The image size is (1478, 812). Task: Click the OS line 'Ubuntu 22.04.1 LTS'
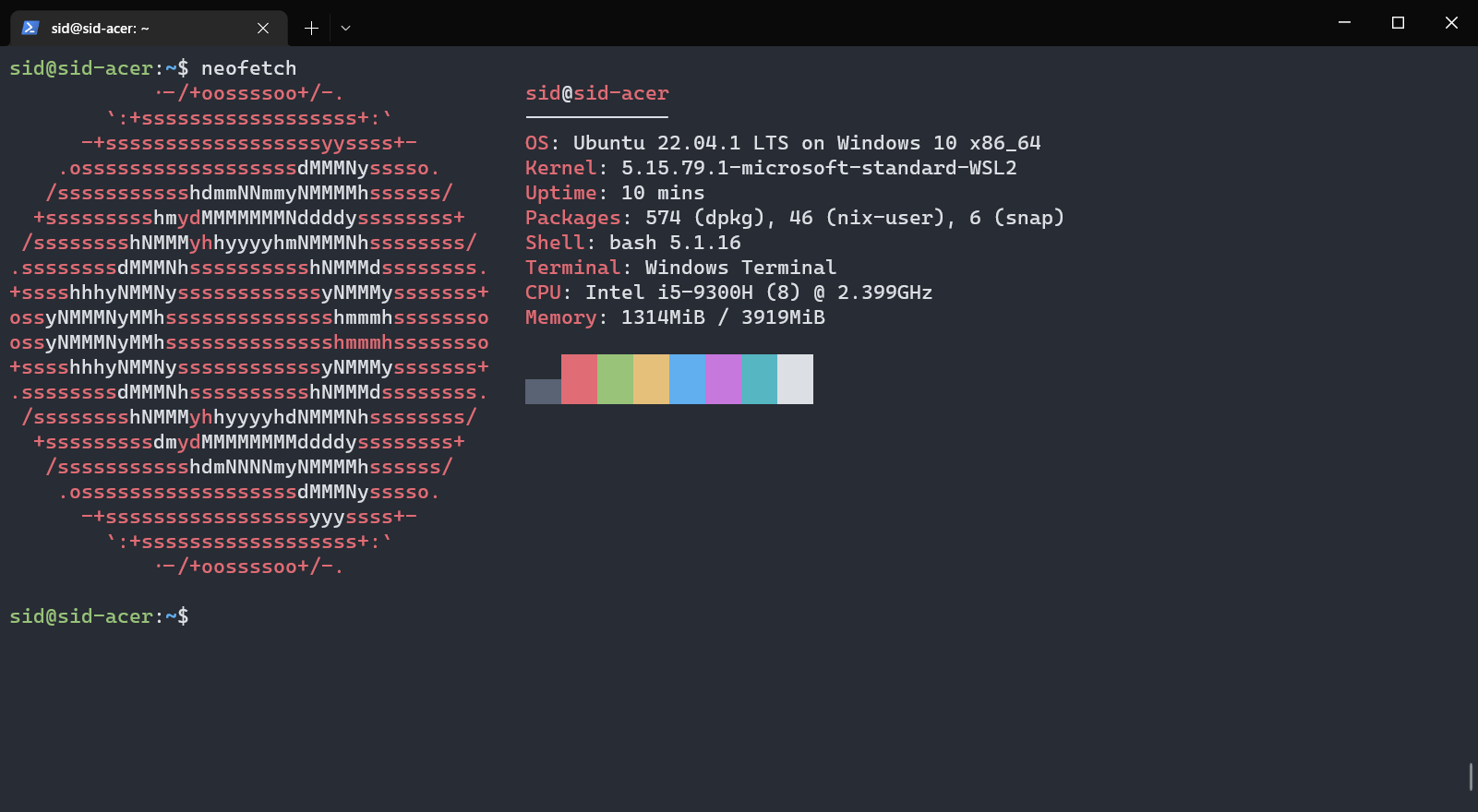pyautogui.click(x=681, y=143)
